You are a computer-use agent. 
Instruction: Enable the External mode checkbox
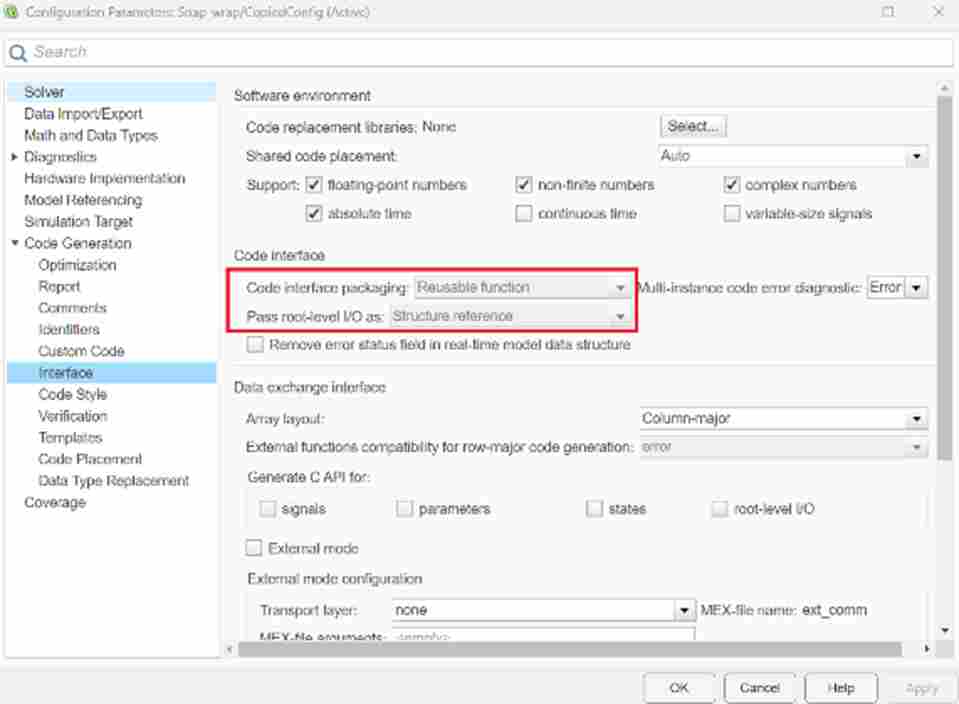coord(255,548)
